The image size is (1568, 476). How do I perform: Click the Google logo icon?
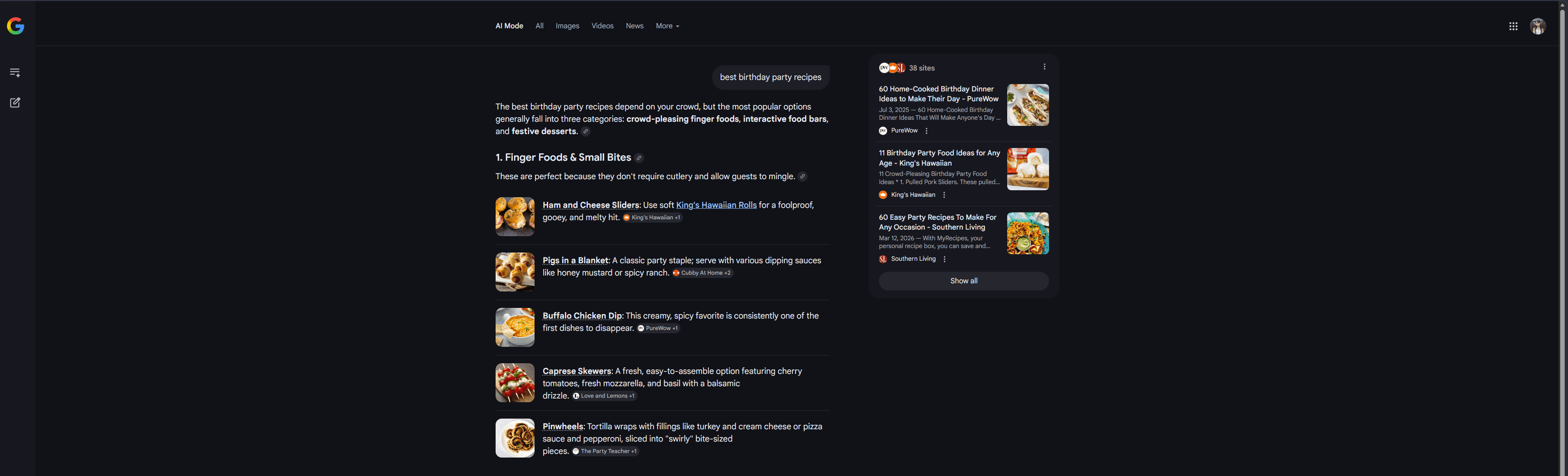pyautogui.click(x=15, y=25)
